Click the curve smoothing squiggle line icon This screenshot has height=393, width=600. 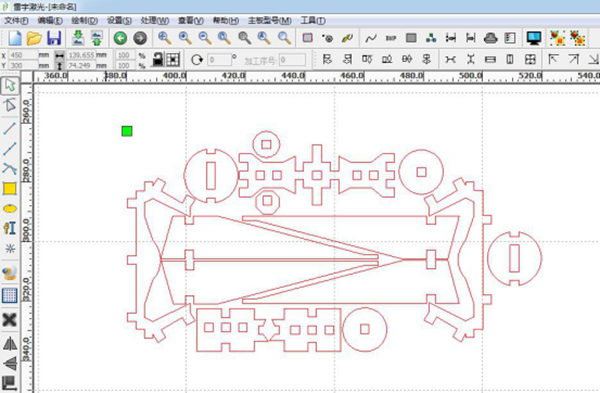[x=370, y=38]
